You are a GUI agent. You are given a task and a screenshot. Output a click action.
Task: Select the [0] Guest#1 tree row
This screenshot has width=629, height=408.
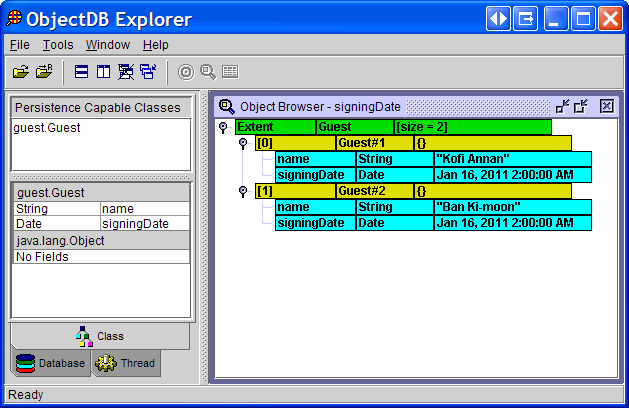coord(413,143)
